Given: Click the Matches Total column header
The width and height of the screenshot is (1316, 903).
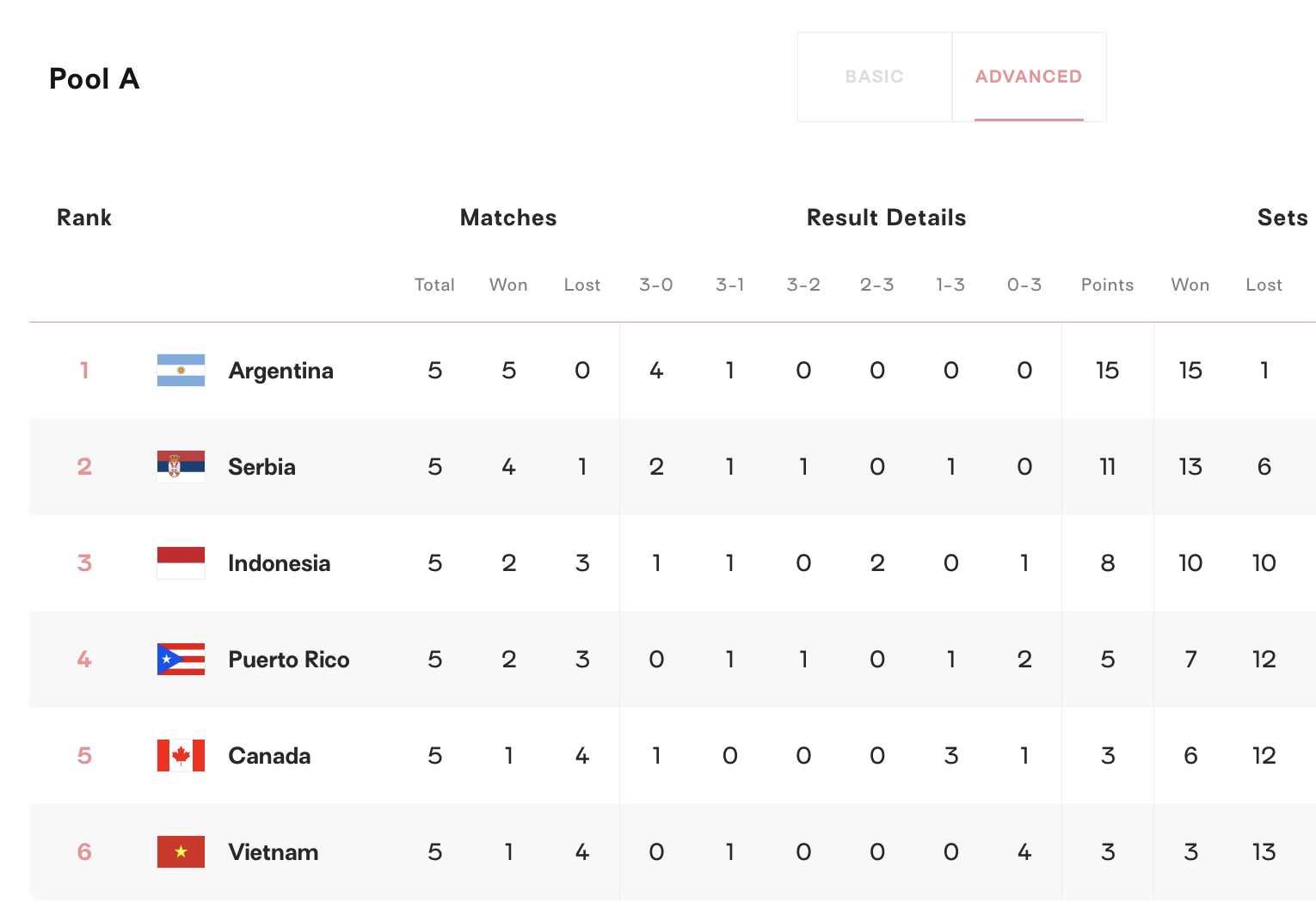Looking at the screenshot, I should point(434,285).
